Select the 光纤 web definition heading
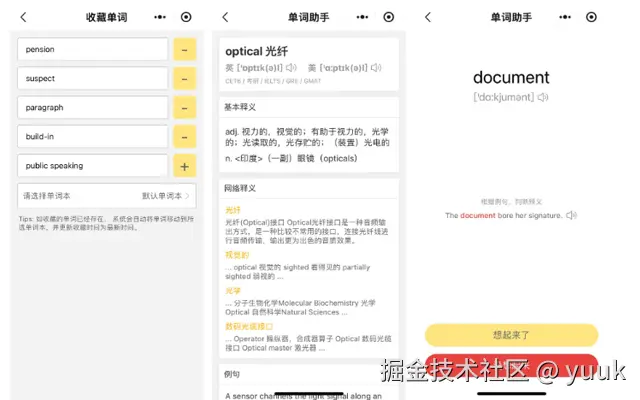 tap(233, 210)
